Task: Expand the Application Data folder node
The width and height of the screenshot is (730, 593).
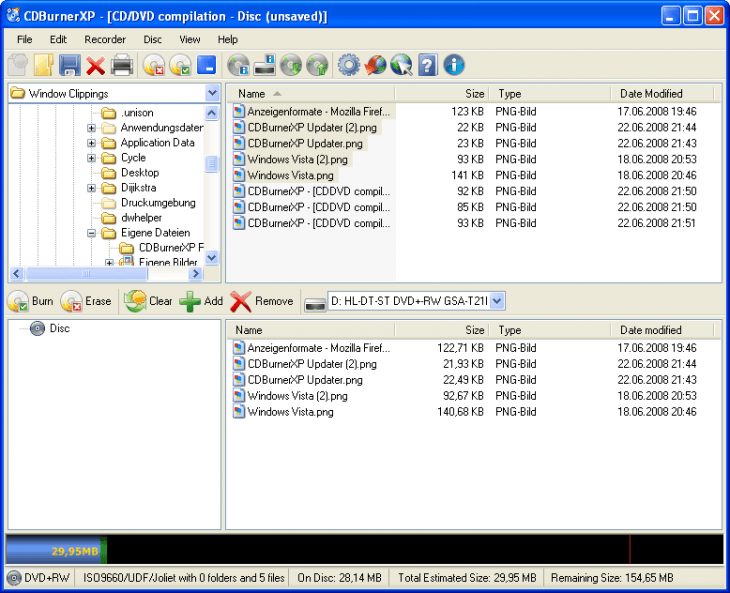Action: pos(92,143)
